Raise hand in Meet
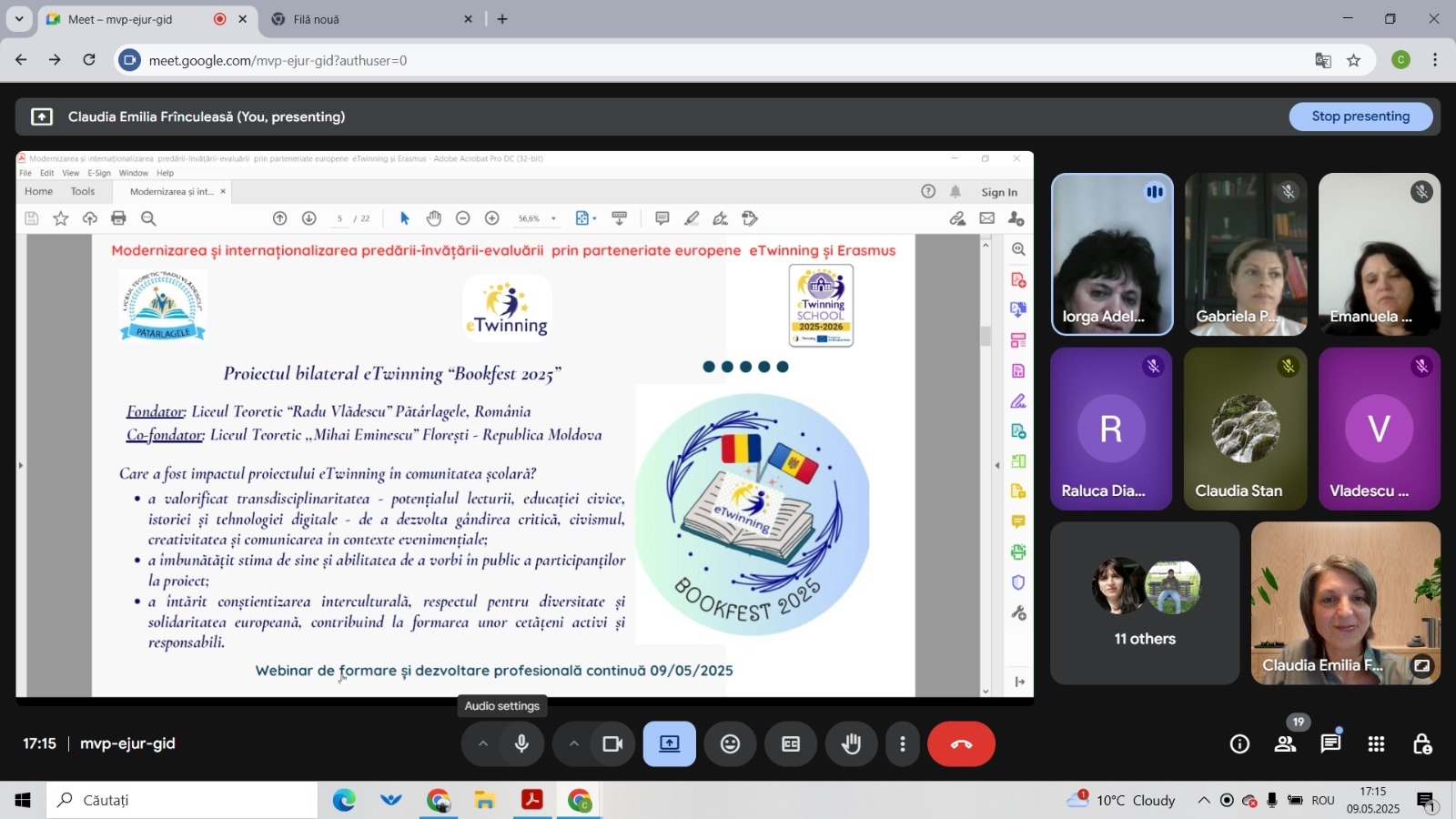1456x819 pixels. 852,744
